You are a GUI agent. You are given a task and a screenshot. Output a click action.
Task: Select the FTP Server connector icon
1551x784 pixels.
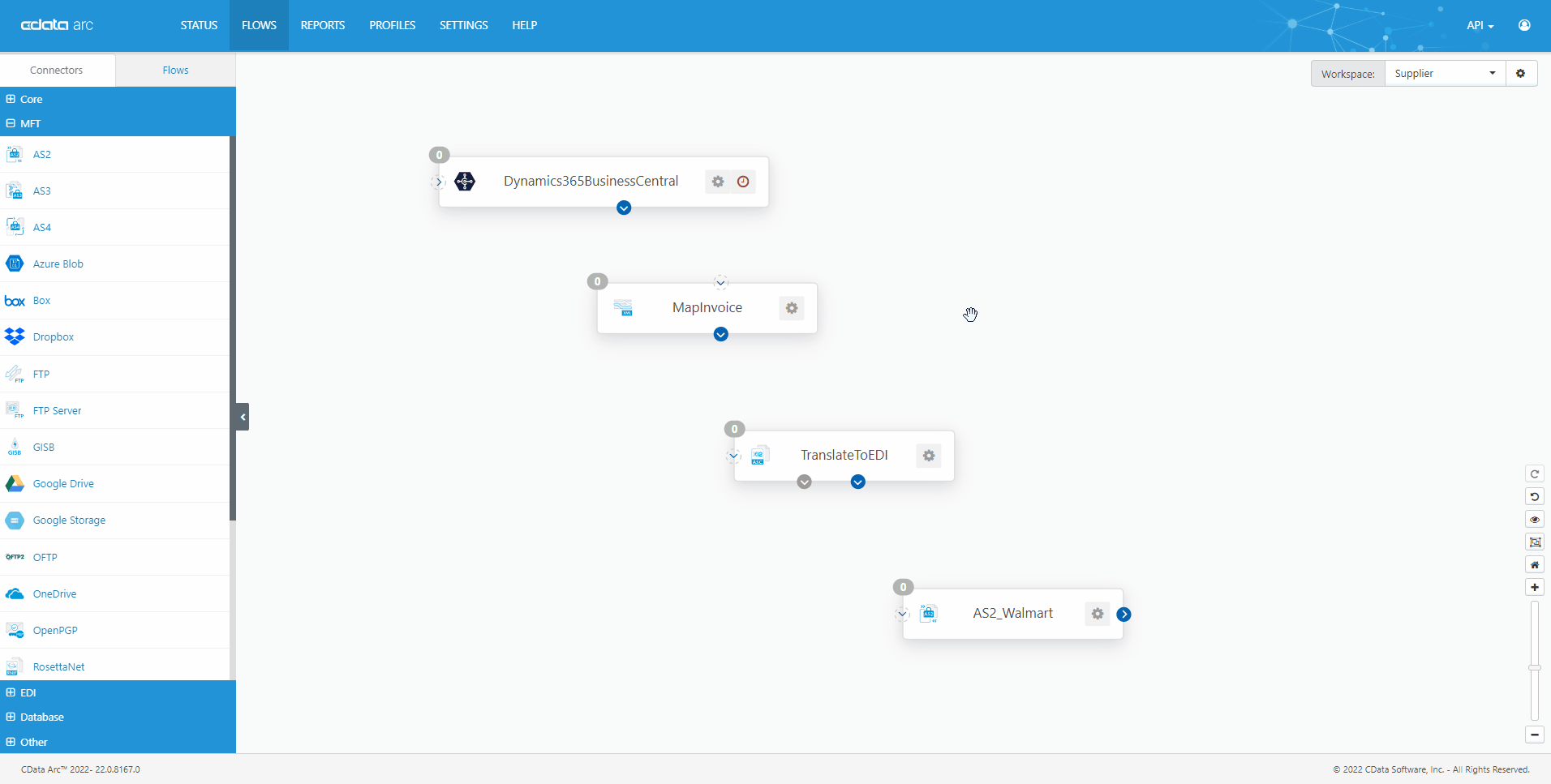coord(15,410)
